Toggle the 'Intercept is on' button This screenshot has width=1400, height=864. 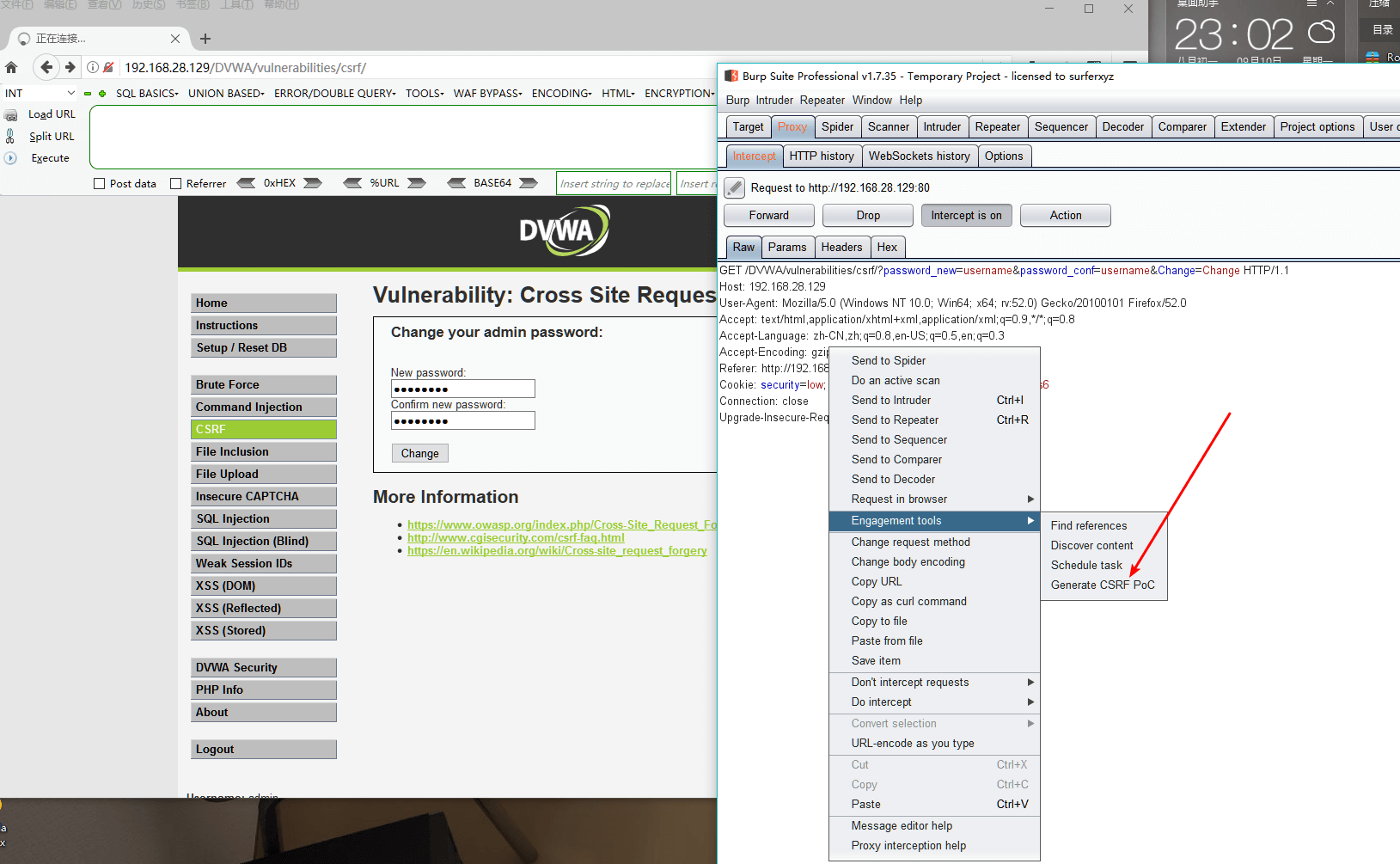(966, 216)
